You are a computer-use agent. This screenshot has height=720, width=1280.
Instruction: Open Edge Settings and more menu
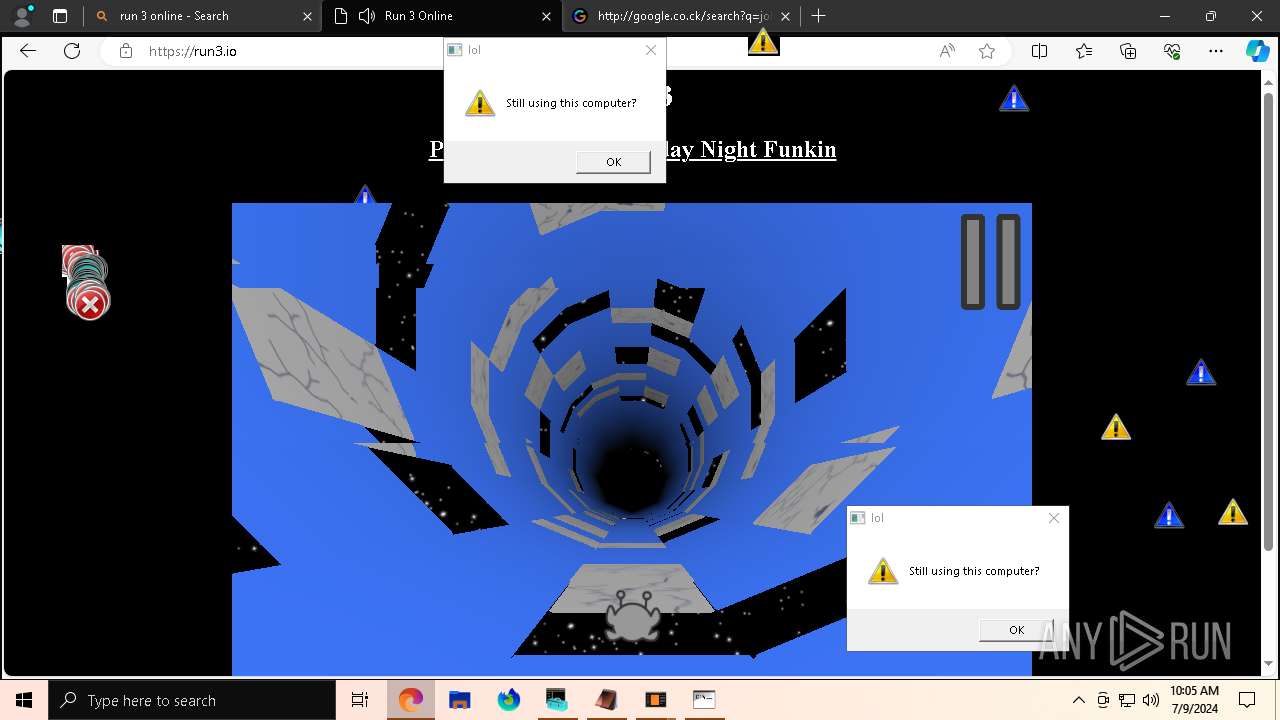pos(1216,51)
